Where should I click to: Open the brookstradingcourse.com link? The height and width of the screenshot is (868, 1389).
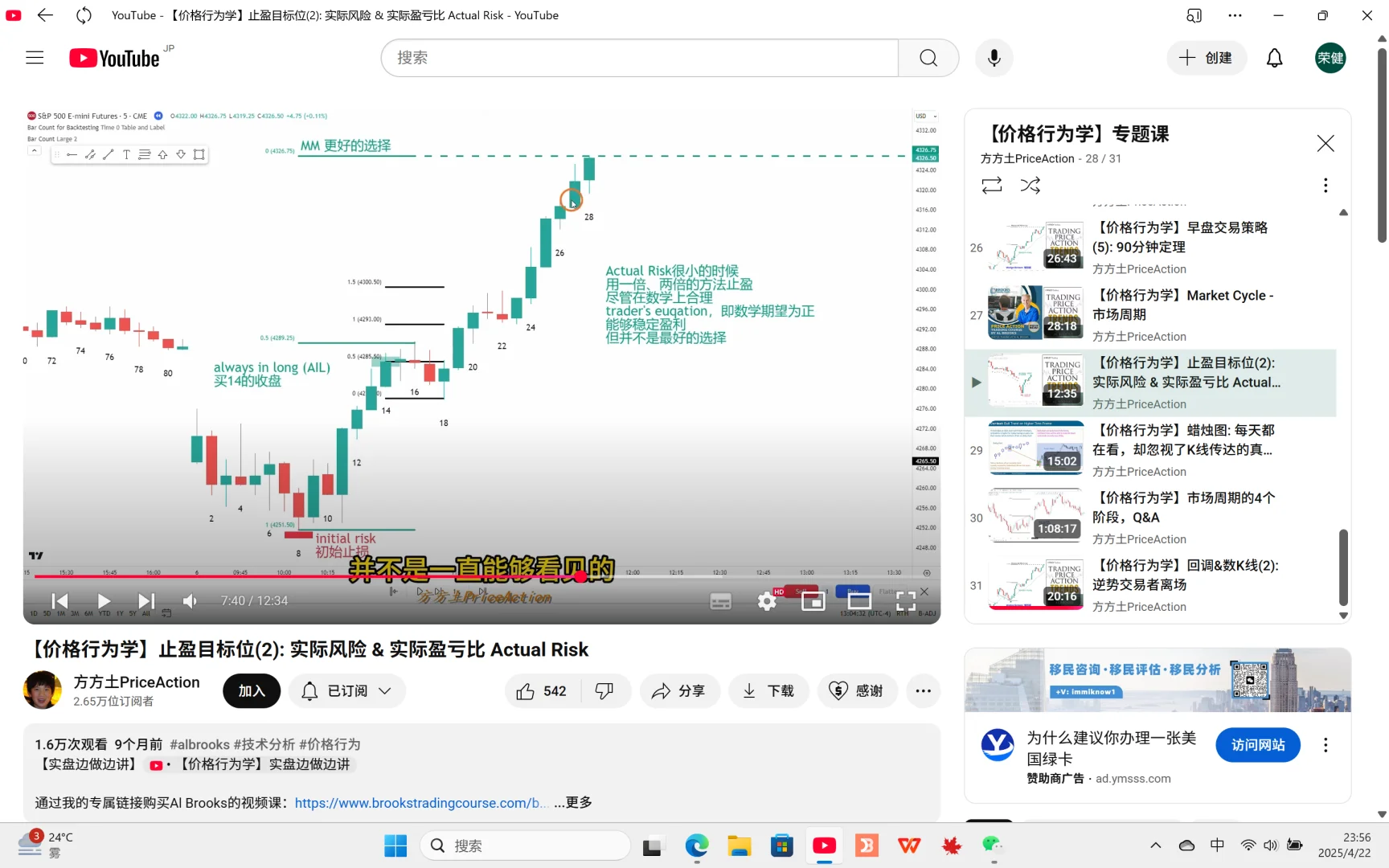pos(421,803)
